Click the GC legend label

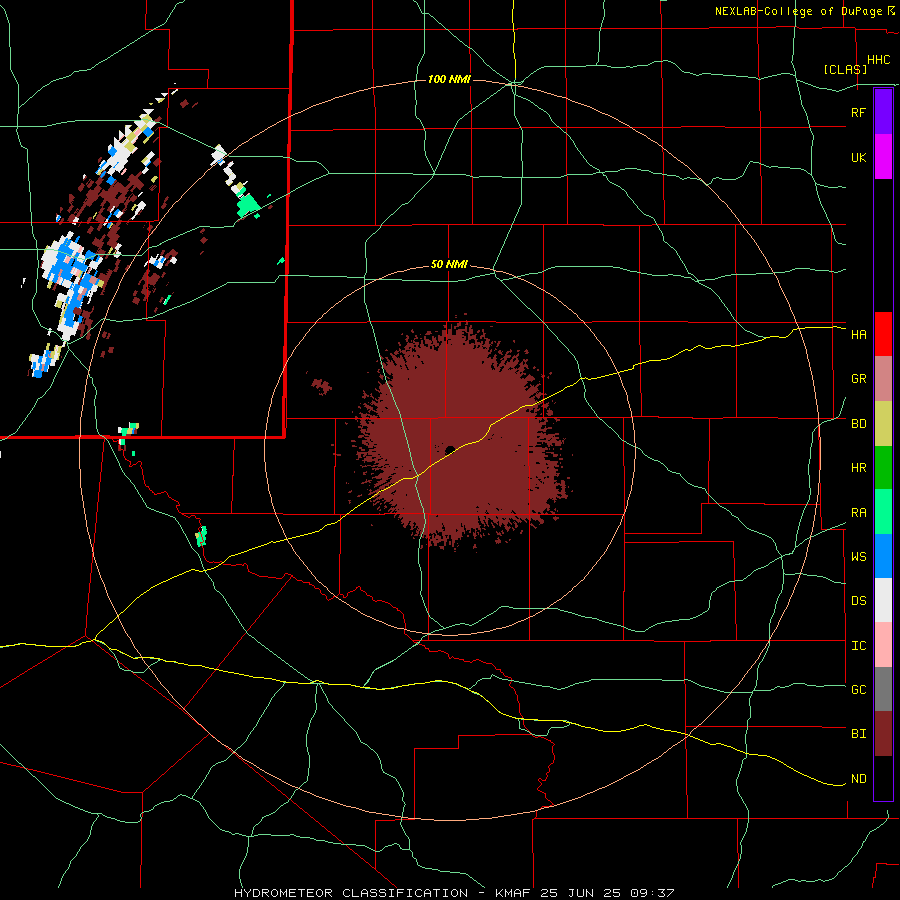pyautogui.click(x=858, y=690)
